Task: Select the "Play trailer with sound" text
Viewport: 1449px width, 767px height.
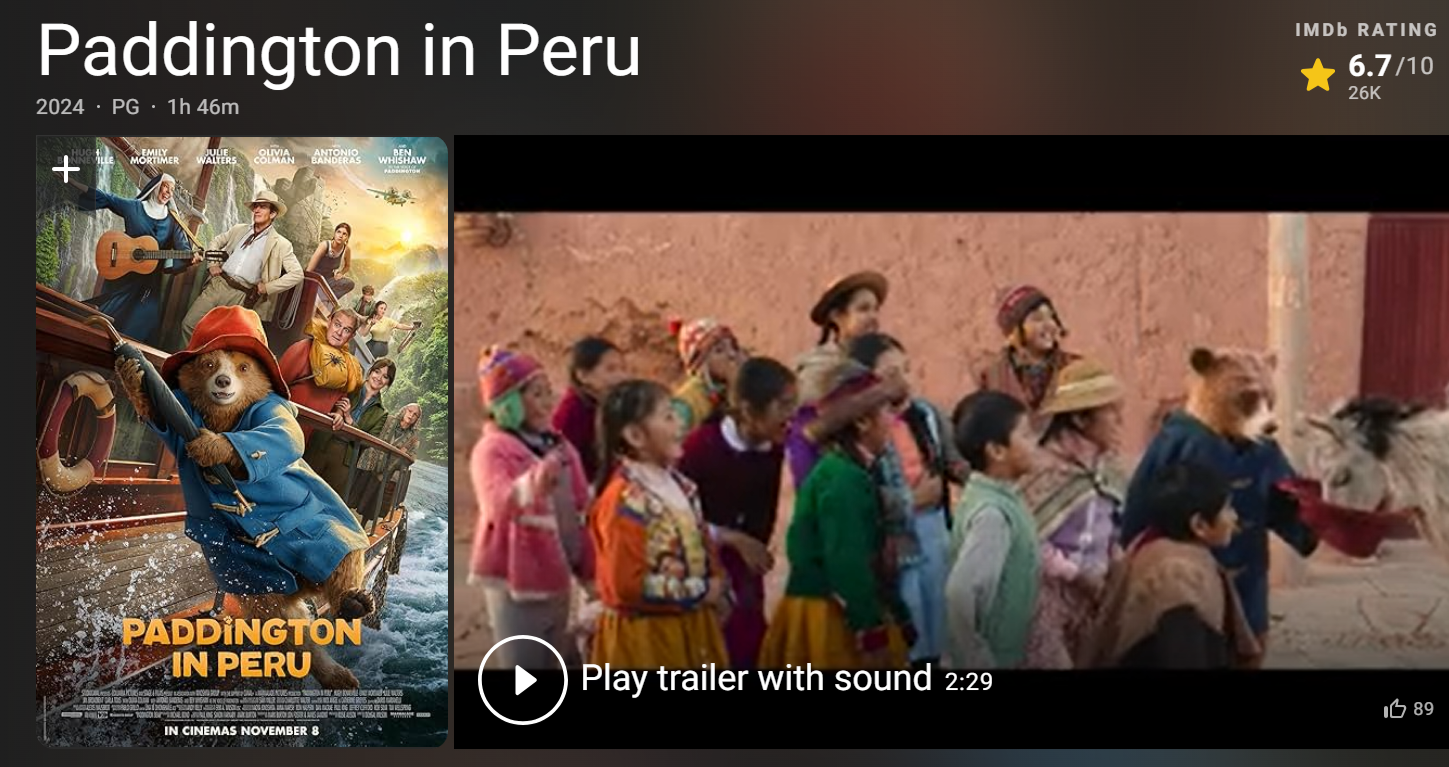Action: coord(756,678)
